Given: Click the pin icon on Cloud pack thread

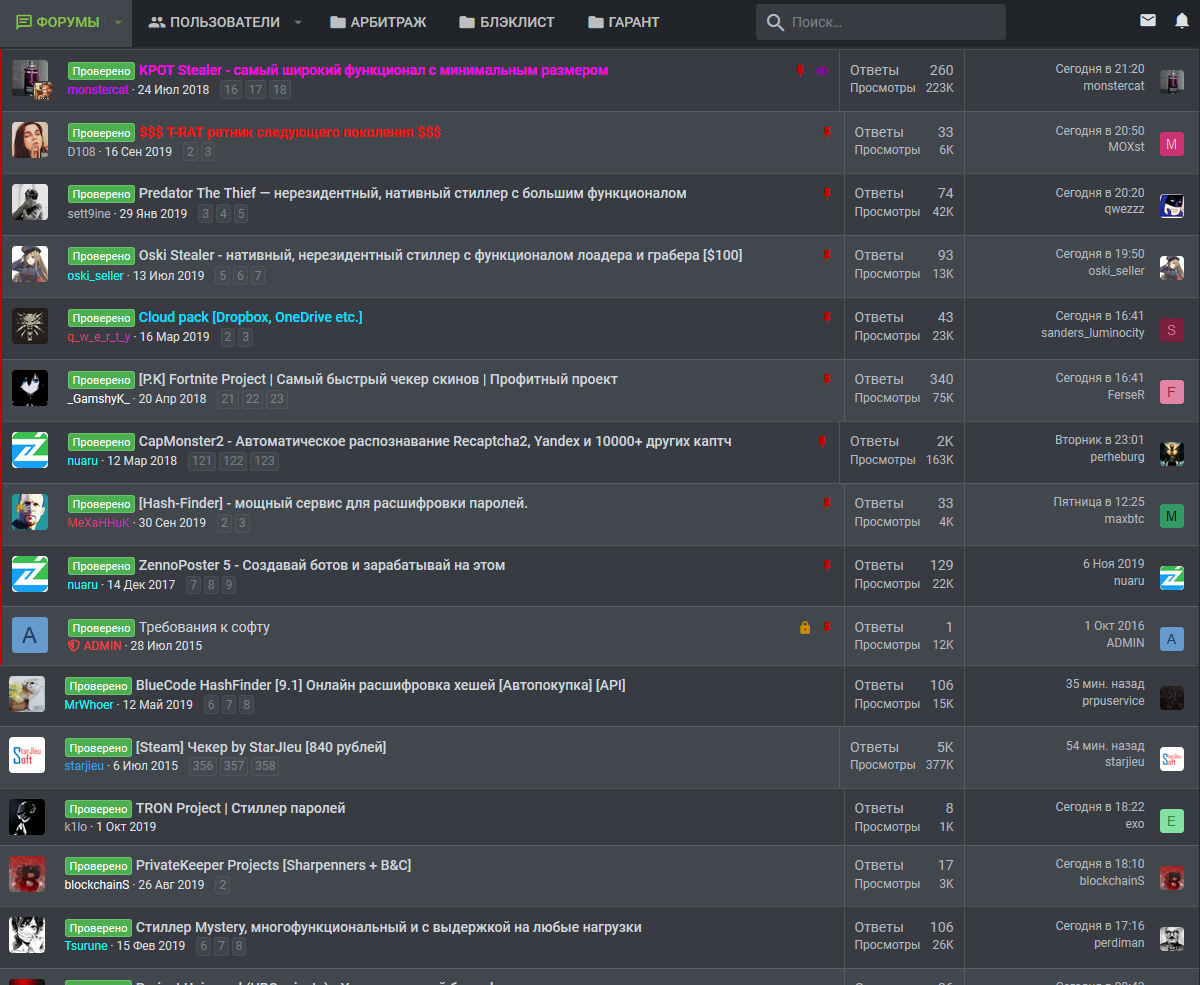Looking at the screenshot, I should 827,318.
